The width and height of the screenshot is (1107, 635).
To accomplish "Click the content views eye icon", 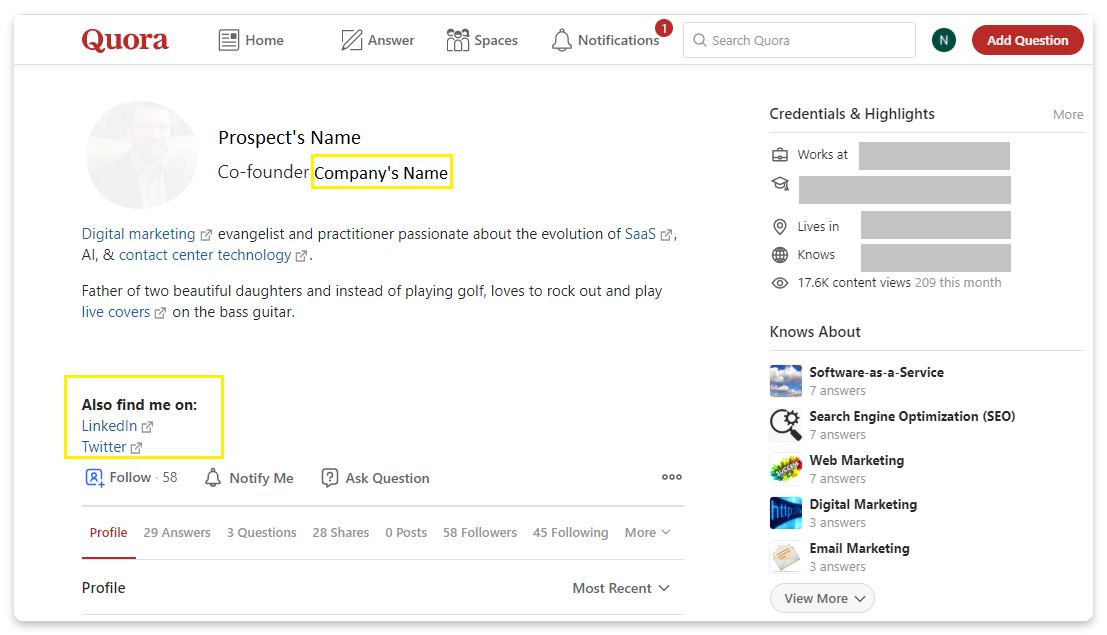I will (779, 283).
